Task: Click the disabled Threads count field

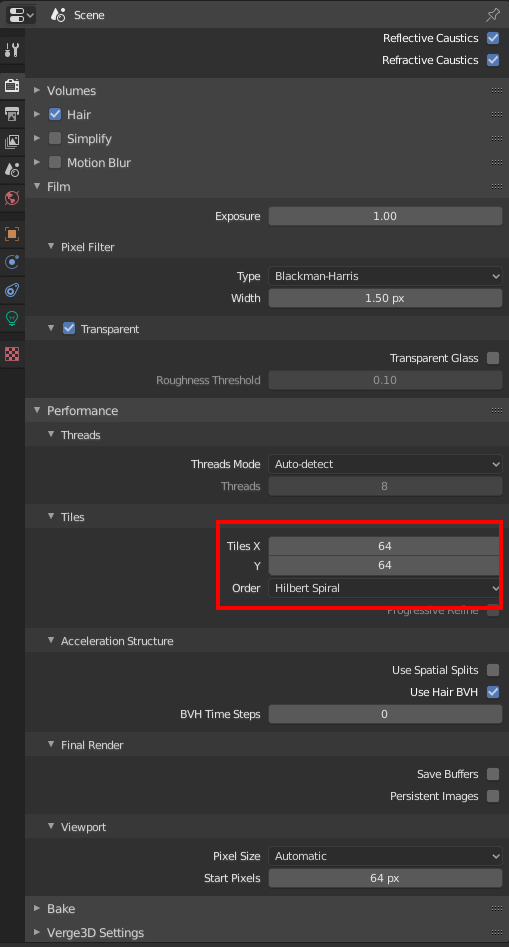Action: coord(385,486)
